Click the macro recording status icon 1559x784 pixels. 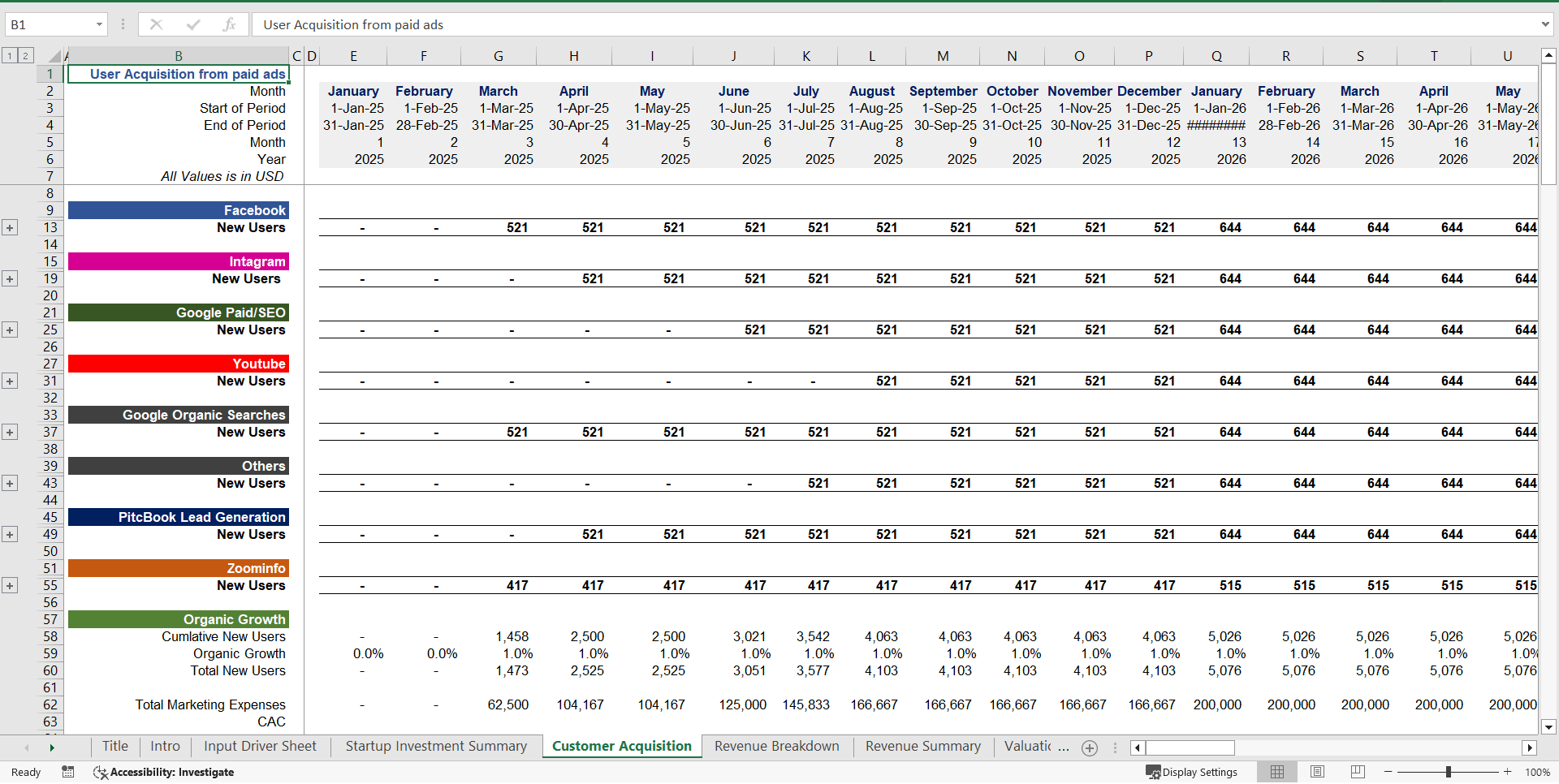(68, 772)
